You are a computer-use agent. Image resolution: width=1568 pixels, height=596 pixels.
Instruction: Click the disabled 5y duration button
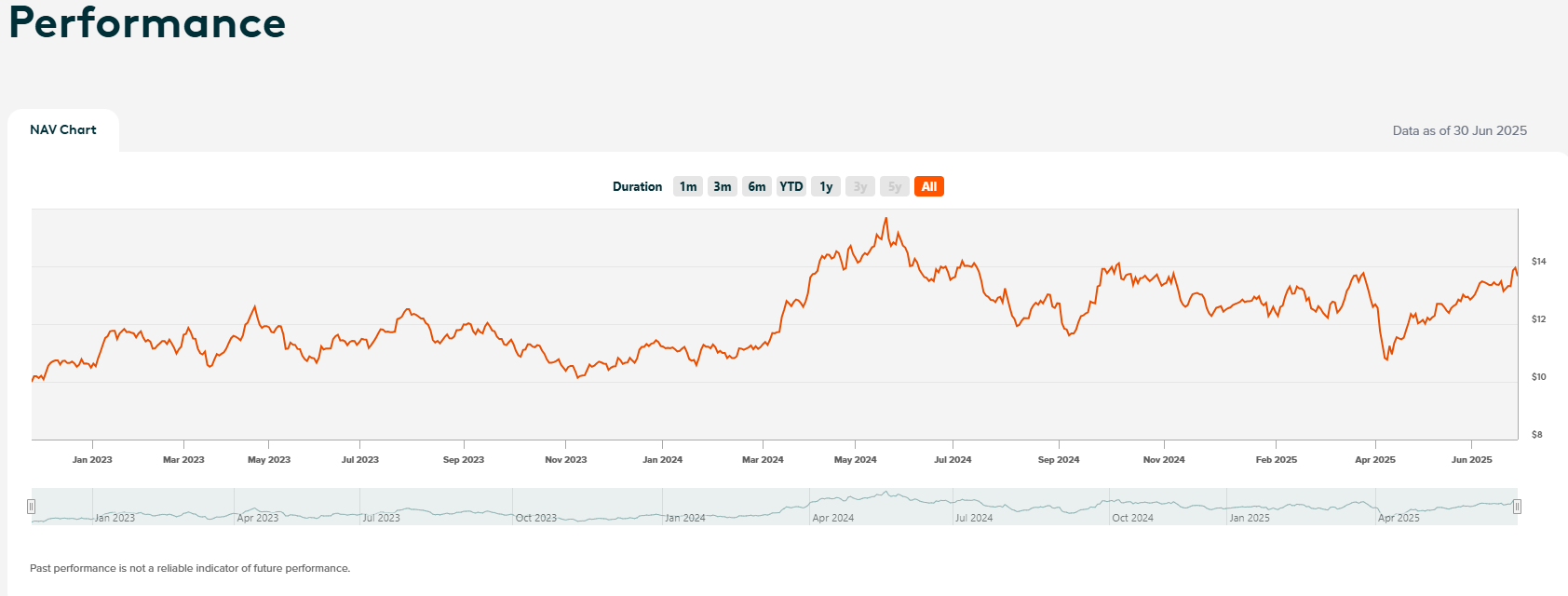895,186
